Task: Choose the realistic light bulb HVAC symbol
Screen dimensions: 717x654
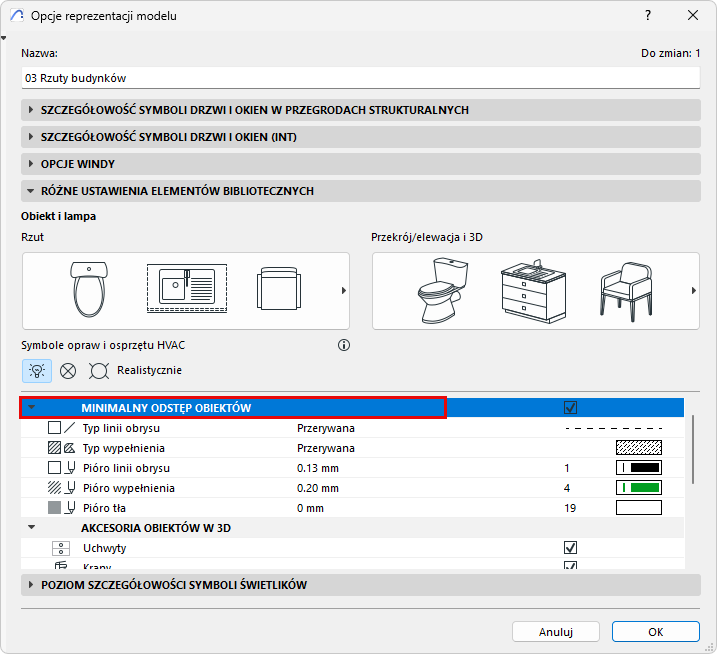Action: 37,370
